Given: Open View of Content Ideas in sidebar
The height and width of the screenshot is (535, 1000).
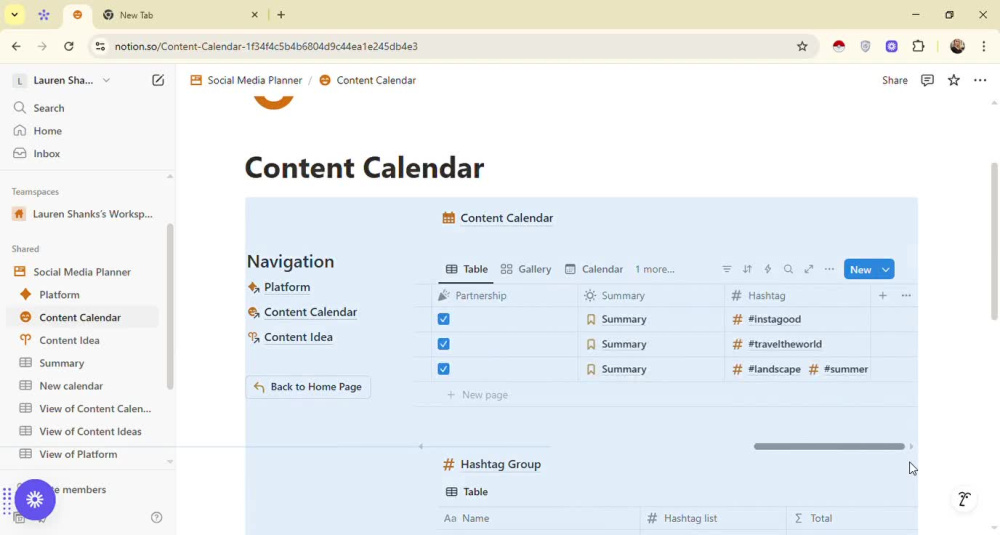Looking at the screenshot, I should 90,431.
